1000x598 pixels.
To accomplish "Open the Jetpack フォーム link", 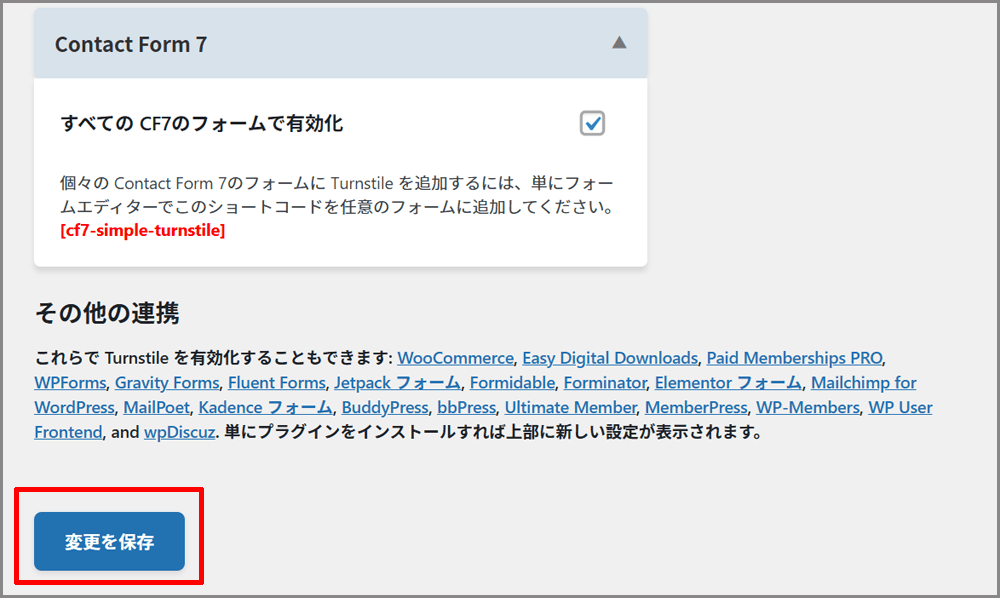I will (x=397, y=383).
